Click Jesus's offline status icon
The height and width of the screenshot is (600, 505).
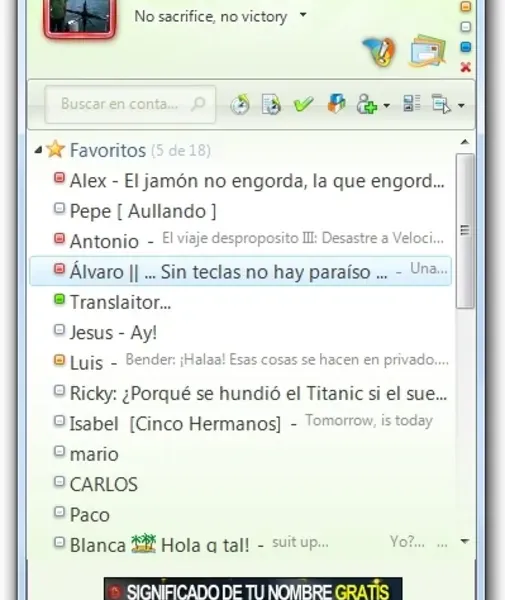[x=59, y=329]
